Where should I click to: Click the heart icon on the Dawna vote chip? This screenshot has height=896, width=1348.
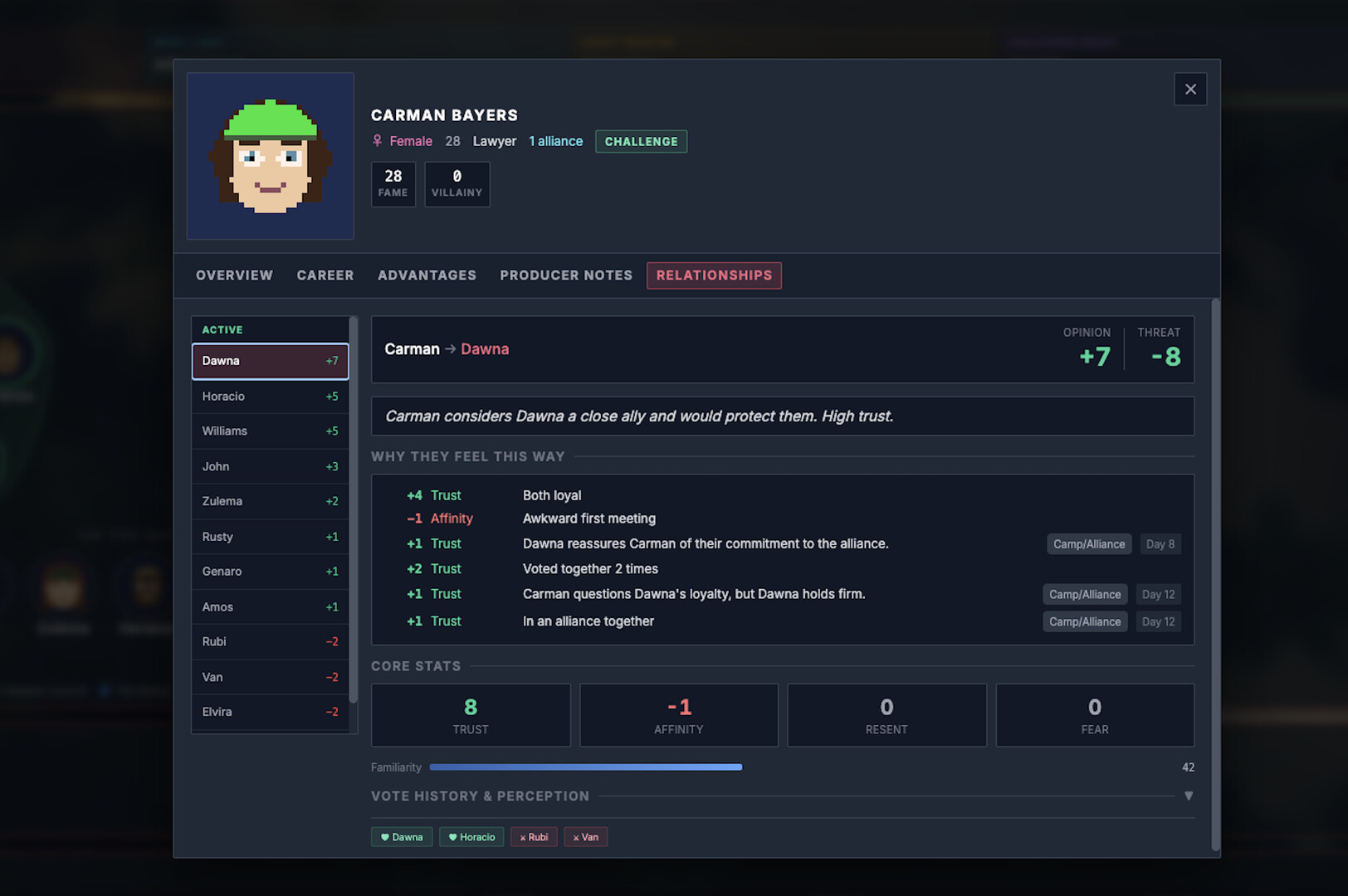click(x=384, y=836)
